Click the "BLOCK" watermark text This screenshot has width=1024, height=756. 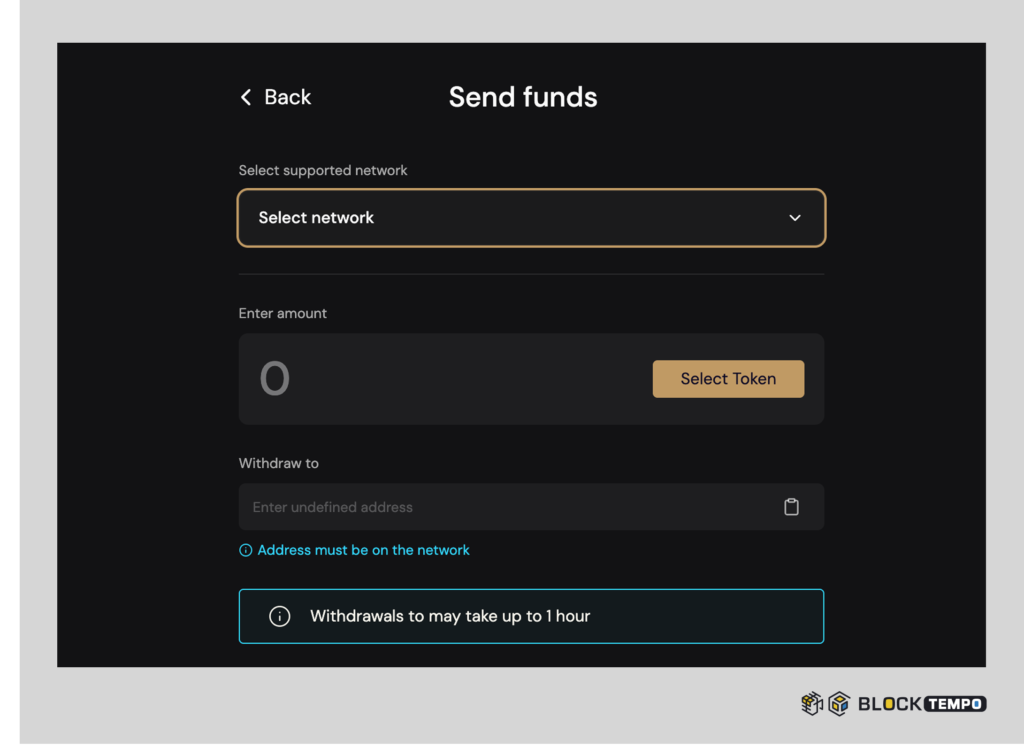coord(890,704)
